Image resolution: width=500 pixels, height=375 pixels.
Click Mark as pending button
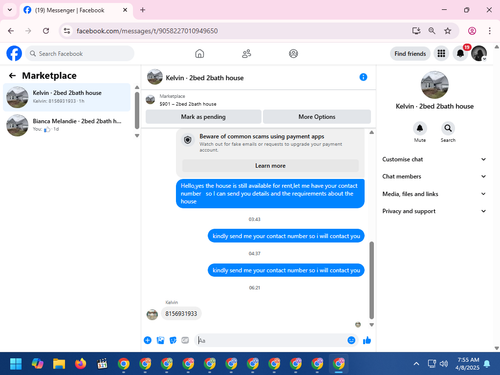click(203, 117)
